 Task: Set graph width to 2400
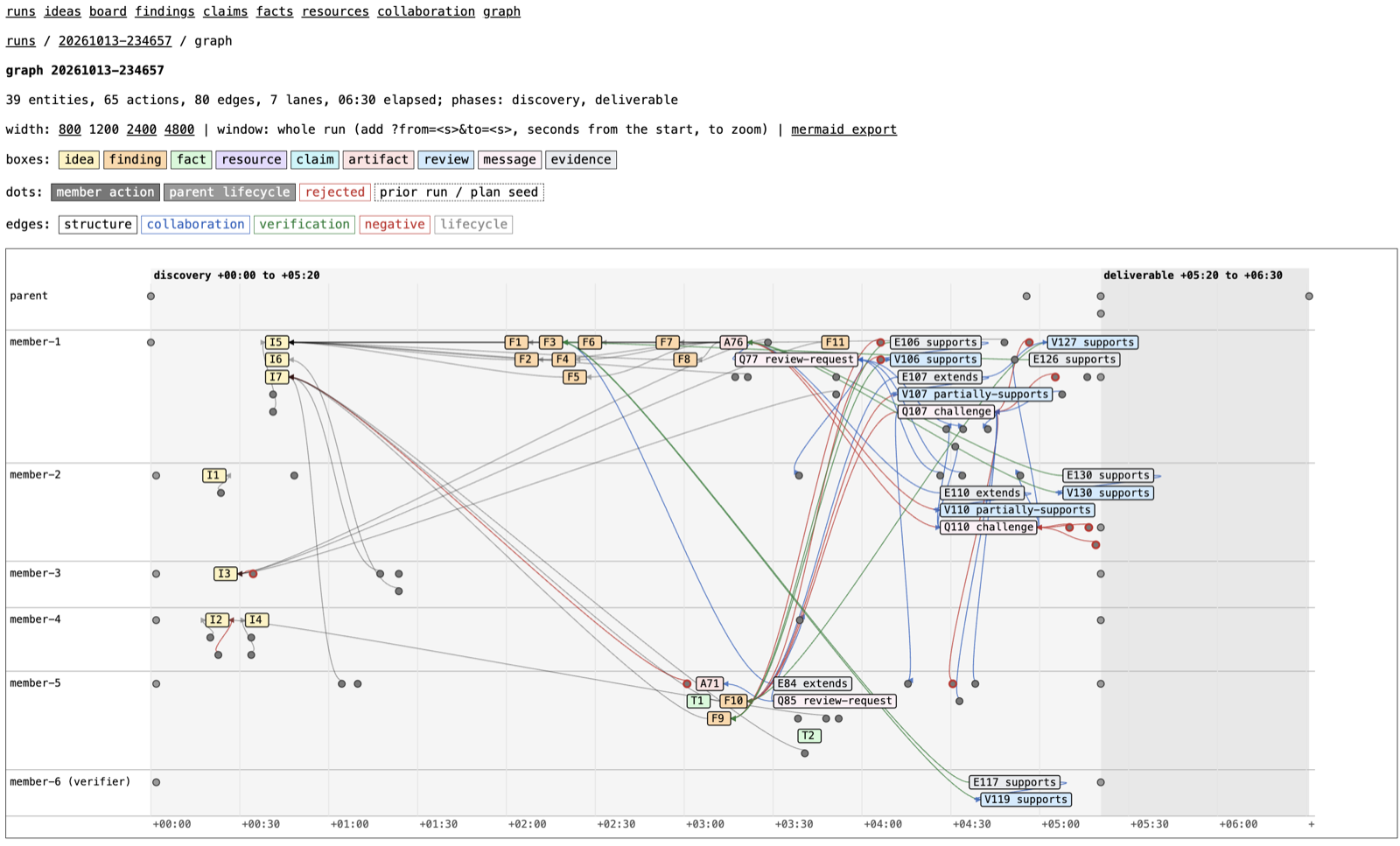pyautogui.click(x=142, y=129)
